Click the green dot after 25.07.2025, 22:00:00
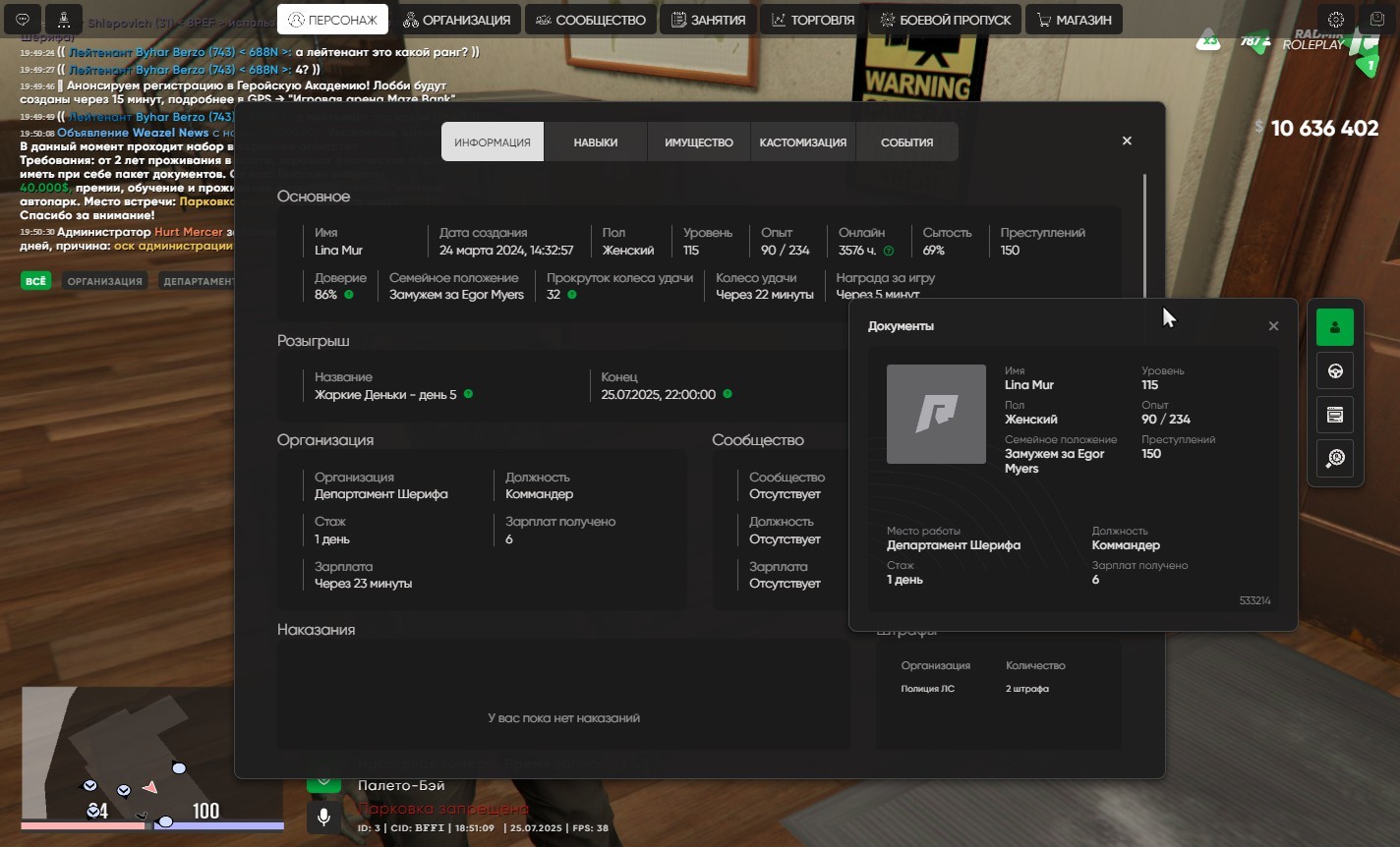Screen dimensions: 1400x847 [x=728, y=394]
